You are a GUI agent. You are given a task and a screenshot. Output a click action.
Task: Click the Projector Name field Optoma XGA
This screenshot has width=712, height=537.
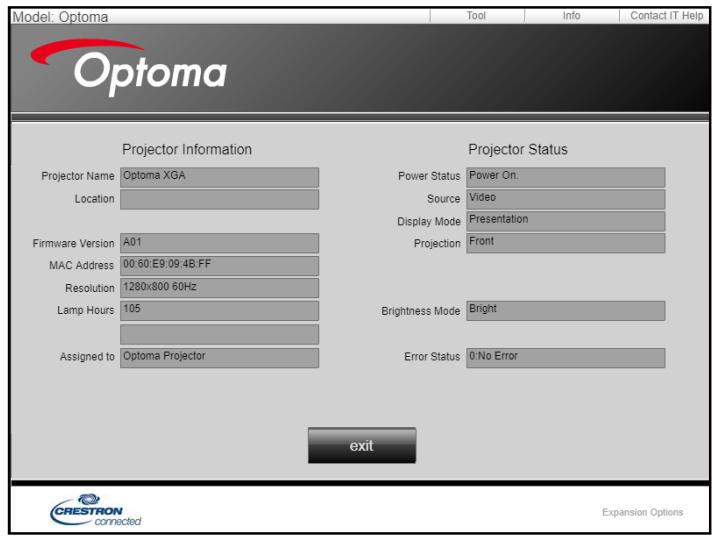click(219, 177)
